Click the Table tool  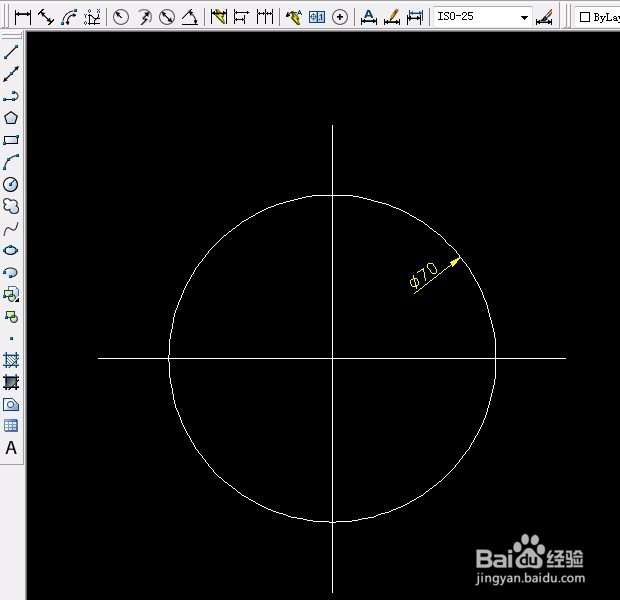click(x=11, y=426)
